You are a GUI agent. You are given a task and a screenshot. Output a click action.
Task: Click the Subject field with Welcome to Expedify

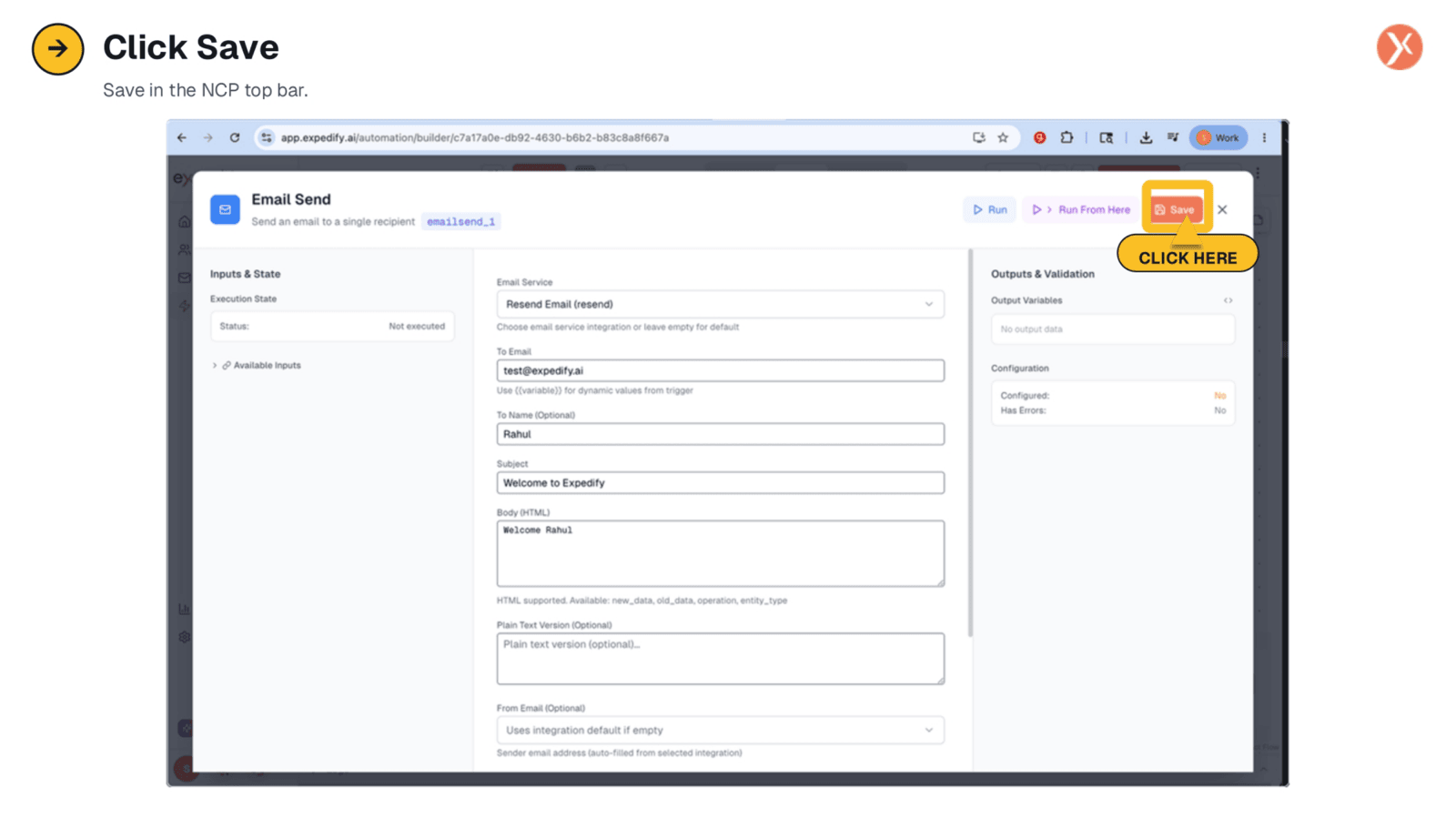pyautogui.click(x=720, y=483)
